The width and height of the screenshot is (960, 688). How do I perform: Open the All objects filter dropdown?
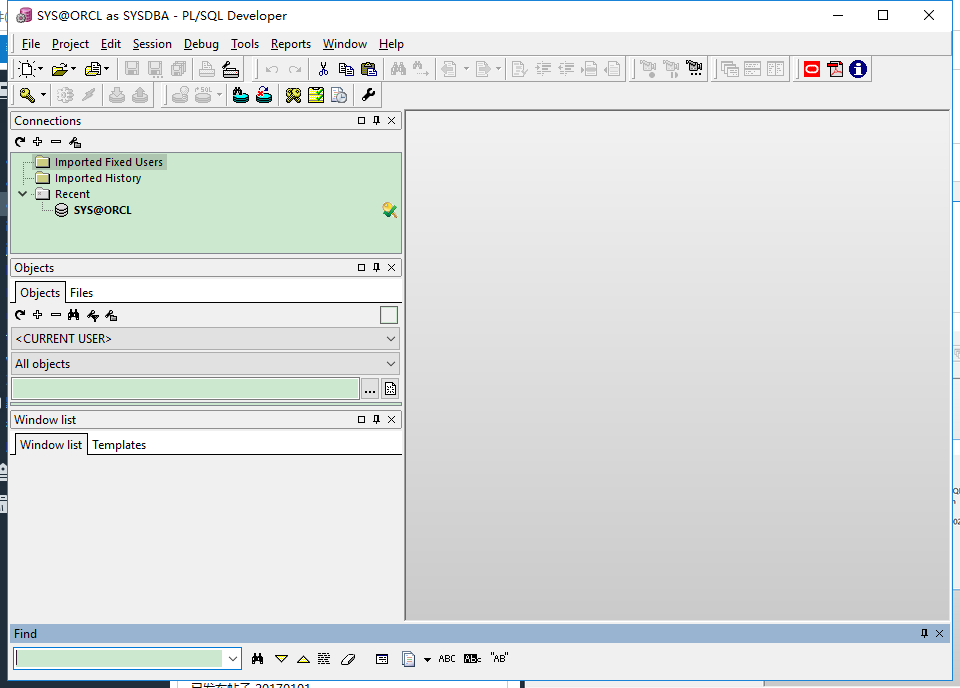click(391, 364)
